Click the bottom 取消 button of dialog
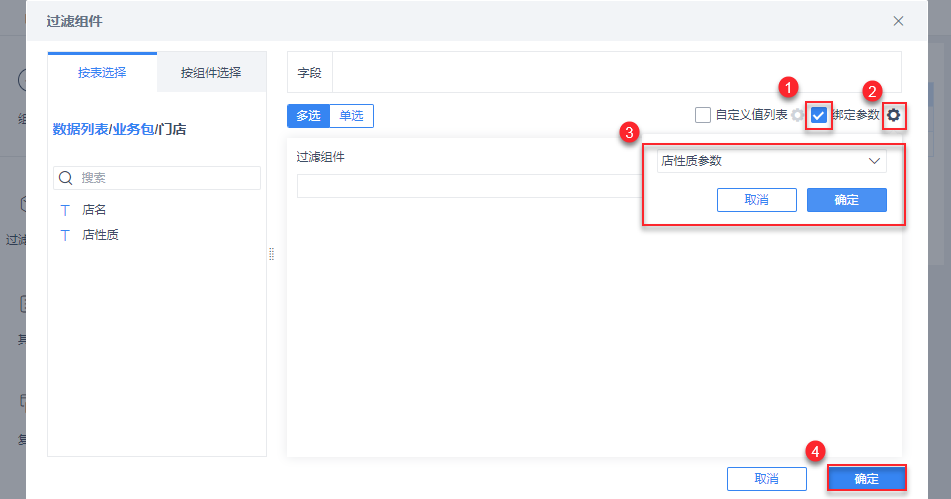This screenshot has width=951, height=499. 767,479
